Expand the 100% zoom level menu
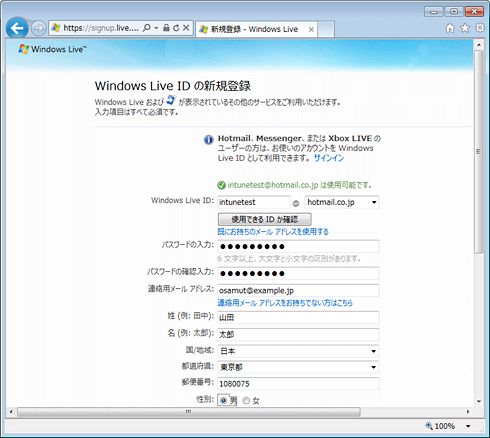 point(468,426)
